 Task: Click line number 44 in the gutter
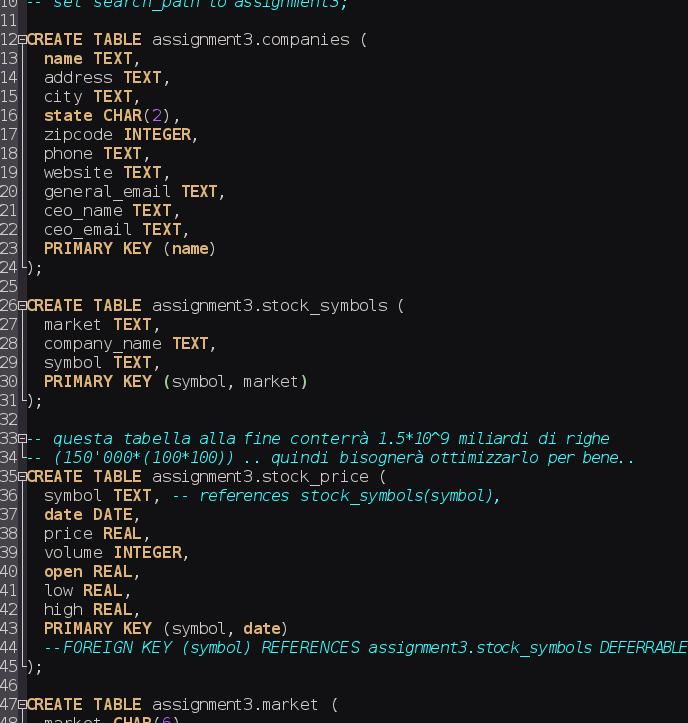[x=9, y=648]
